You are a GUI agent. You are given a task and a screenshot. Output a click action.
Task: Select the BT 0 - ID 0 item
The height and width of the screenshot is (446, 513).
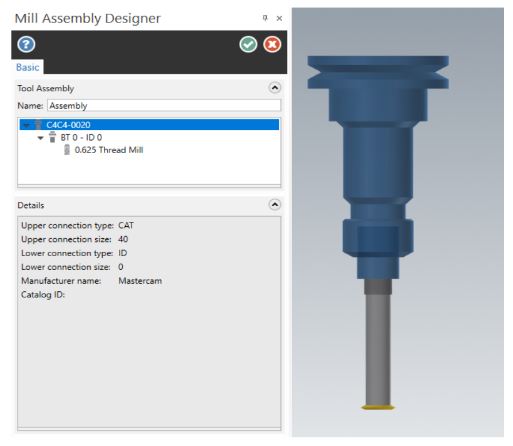[81, 137]
